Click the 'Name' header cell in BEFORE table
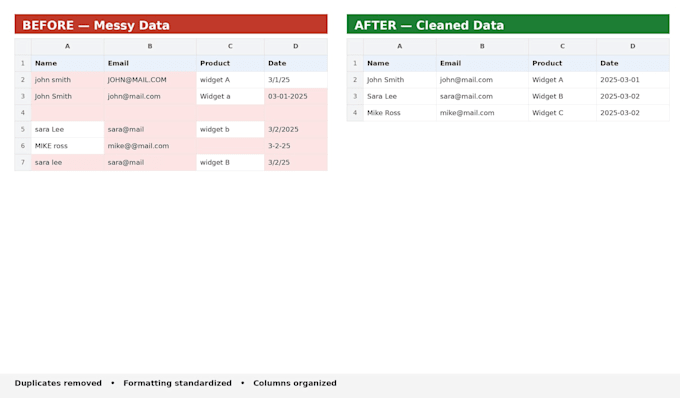Screen dimensions: 680x398 coord(68,63)
